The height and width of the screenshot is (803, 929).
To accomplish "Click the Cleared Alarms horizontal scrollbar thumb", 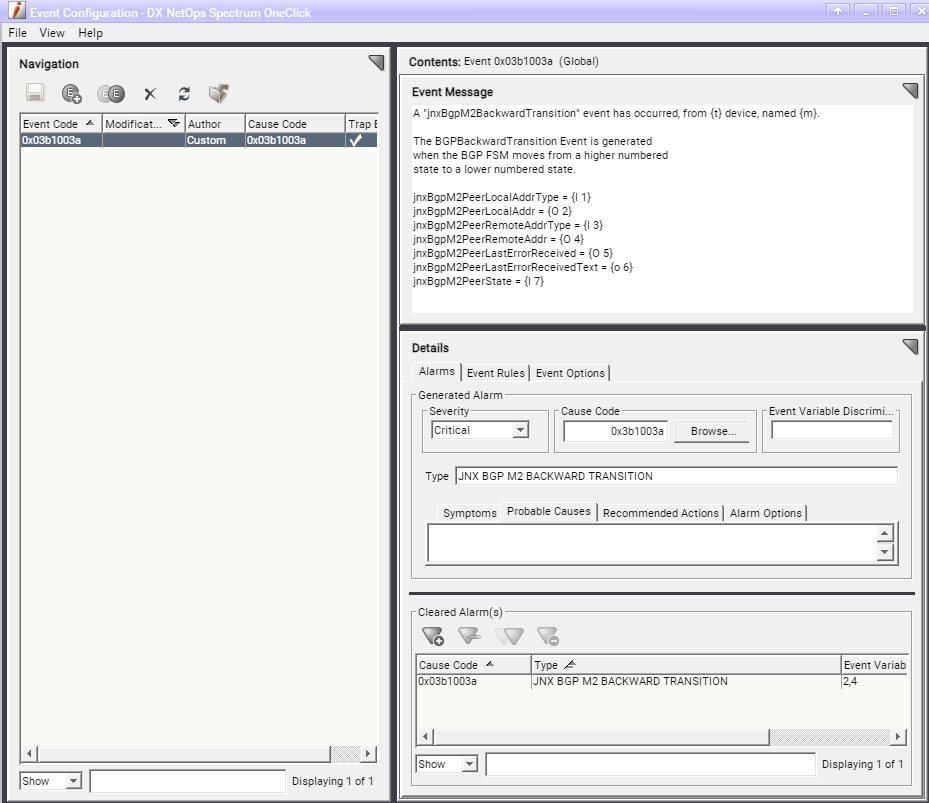I will (601, 737).
